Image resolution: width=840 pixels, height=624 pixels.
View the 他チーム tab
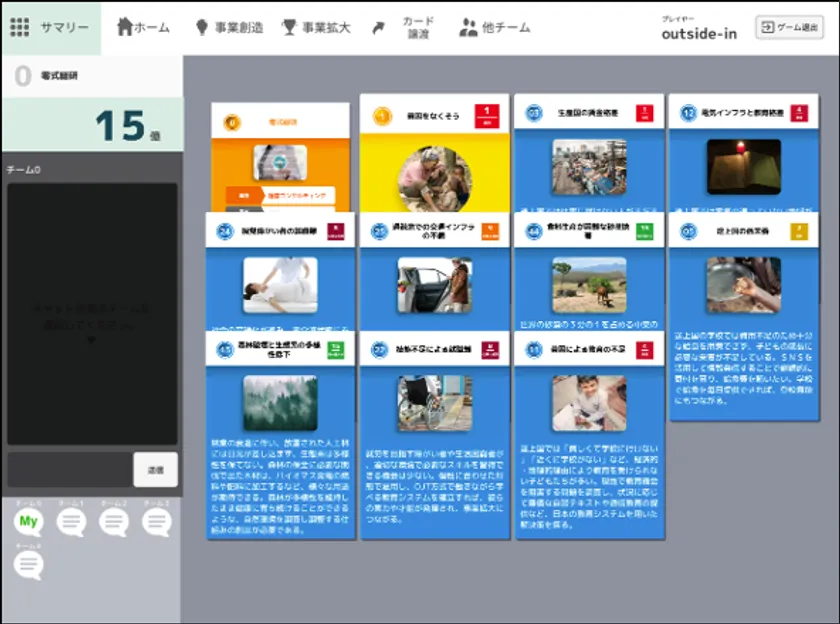(494, 28)
